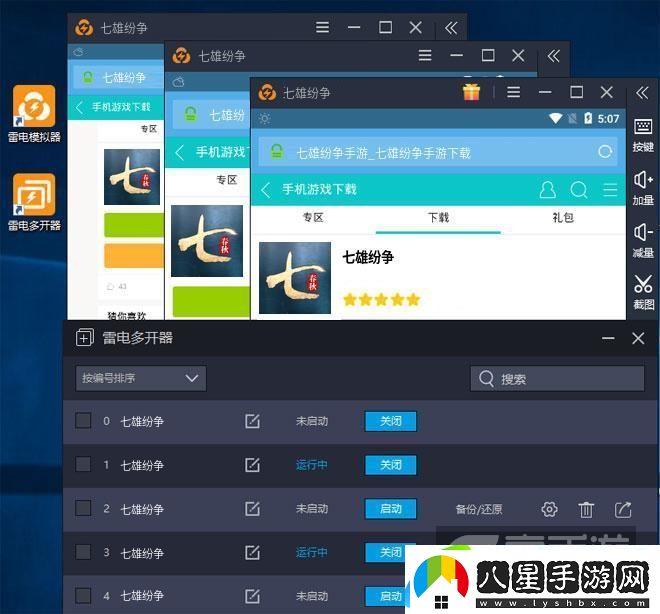Click 关闭 button for instance 1
660x614 pixels.
391,465
